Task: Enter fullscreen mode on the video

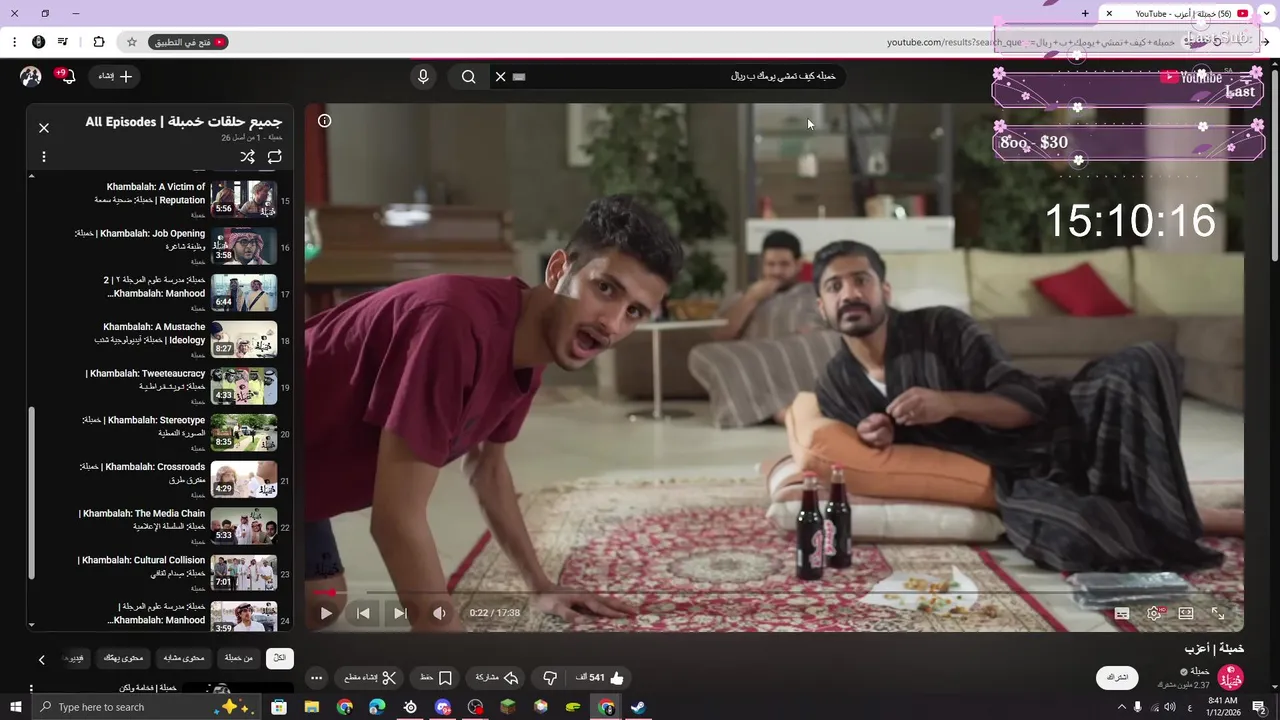Action: (1218, 613)
